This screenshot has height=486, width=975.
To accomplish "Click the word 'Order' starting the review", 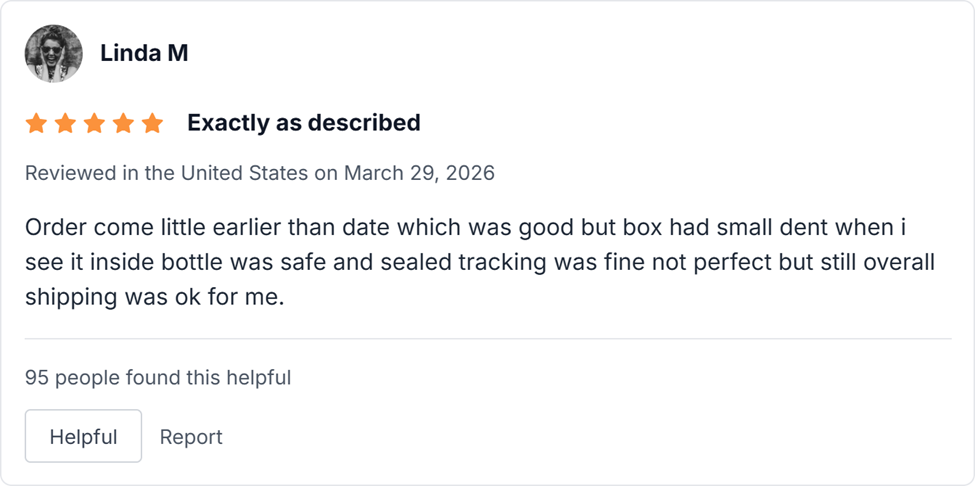I will tap(56, 227).
